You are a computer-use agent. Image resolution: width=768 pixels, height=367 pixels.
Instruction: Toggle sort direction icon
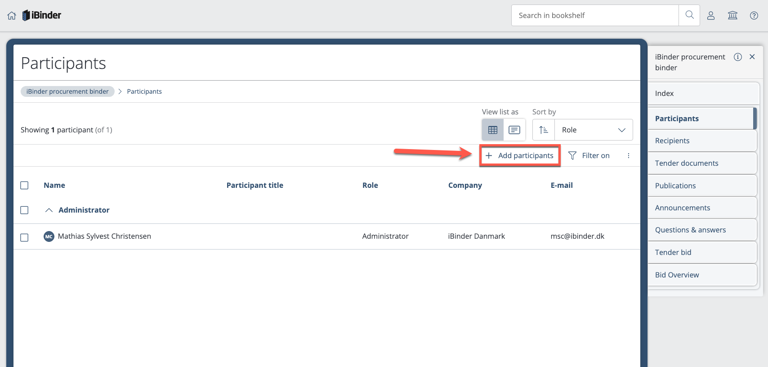(x=543, y=130)
